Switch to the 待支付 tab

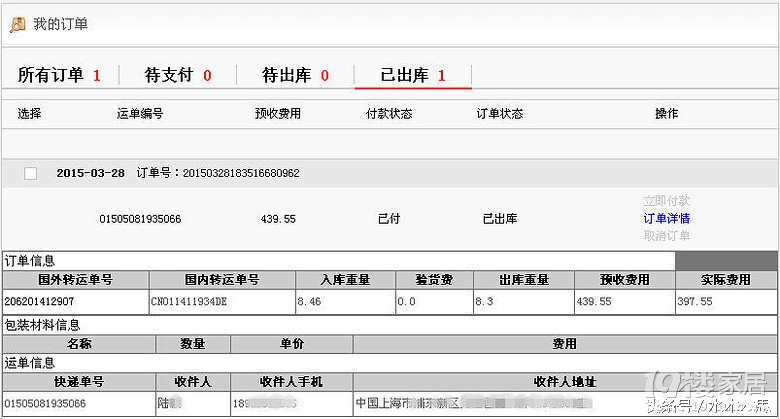(x=178, y=75)
